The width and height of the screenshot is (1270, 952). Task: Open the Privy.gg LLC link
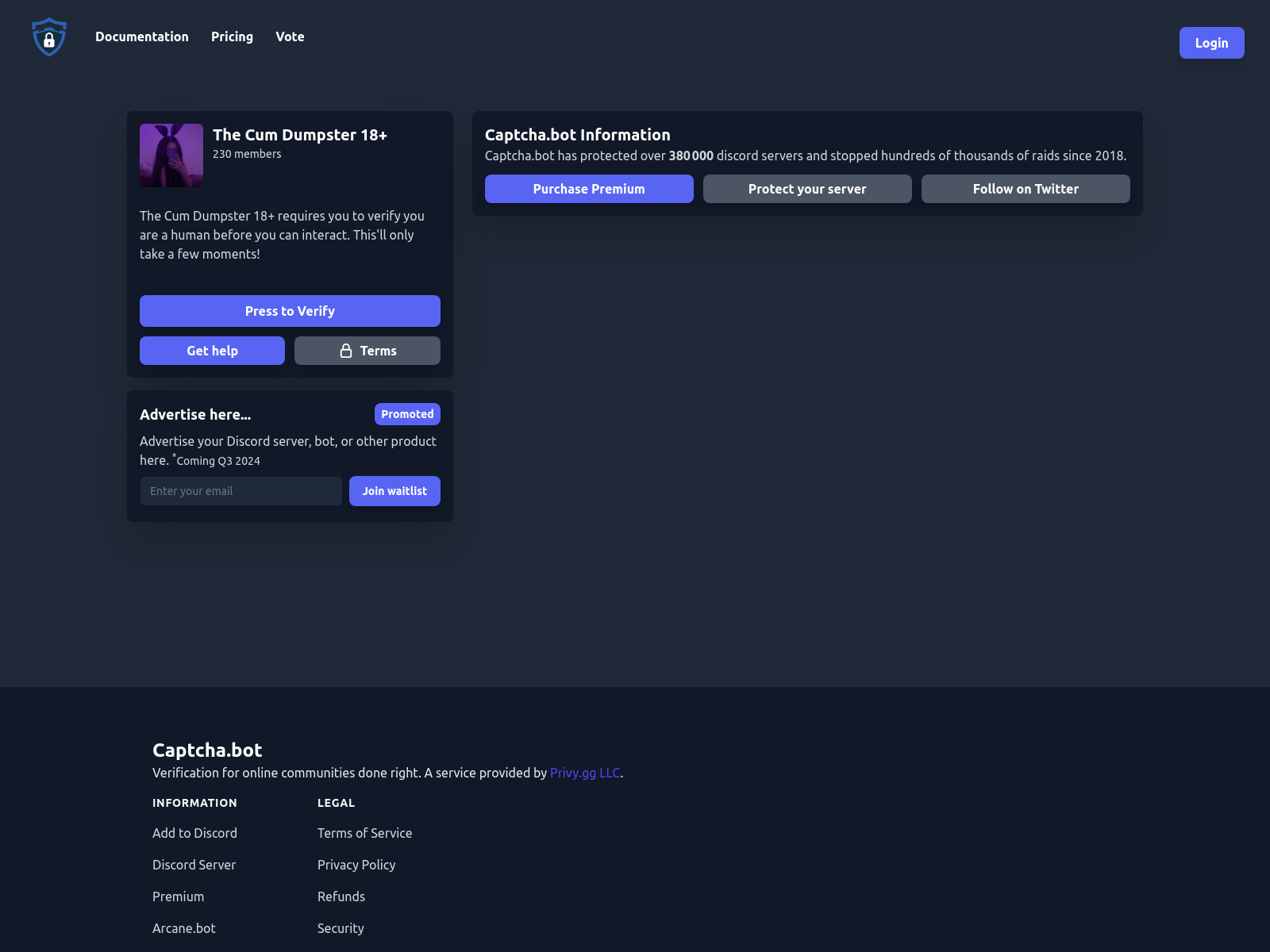click(x=585, y=773)
